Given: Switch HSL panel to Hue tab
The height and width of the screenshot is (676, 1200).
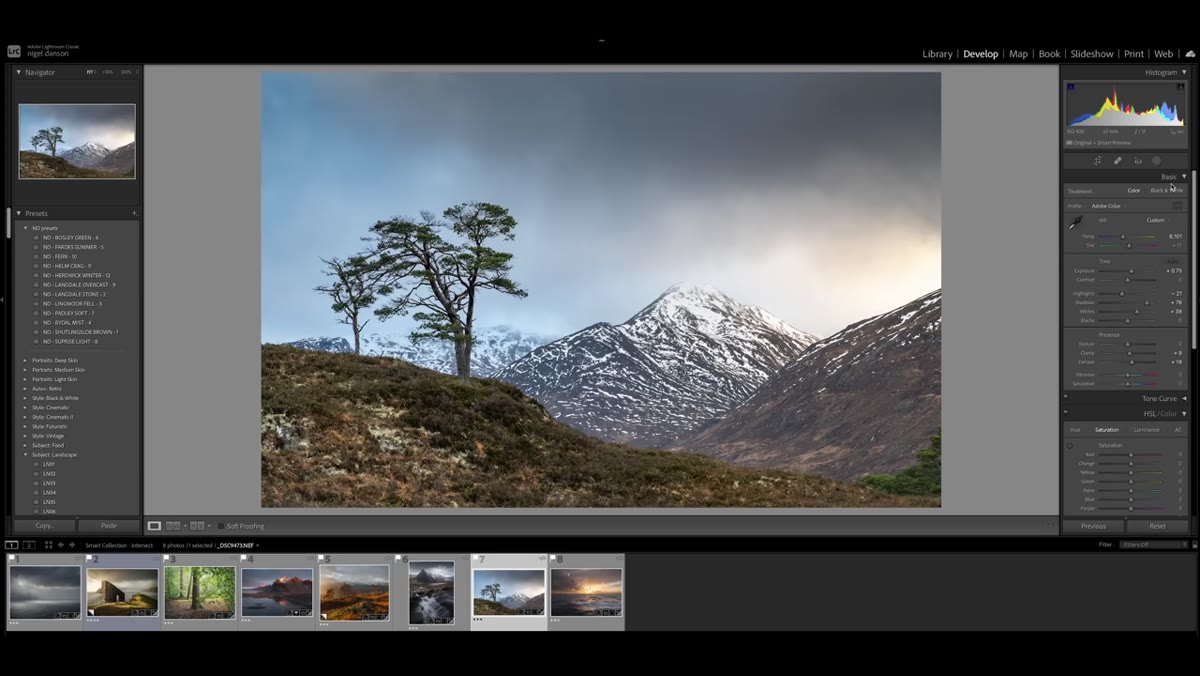Looking at the screenshot, I should pos(1075,430).
